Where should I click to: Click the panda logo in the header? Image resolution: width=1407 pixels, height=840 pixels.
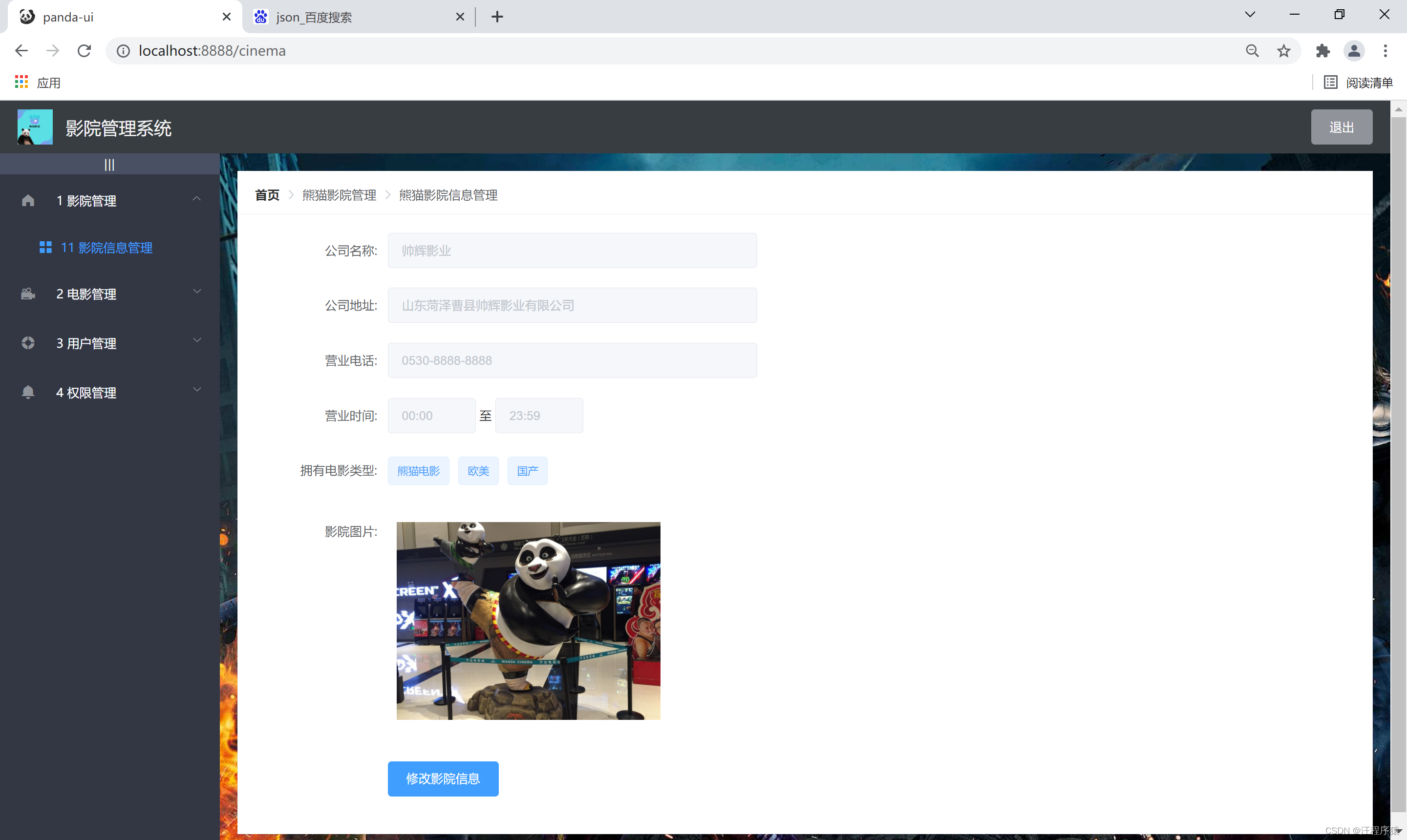click(35, 127)
